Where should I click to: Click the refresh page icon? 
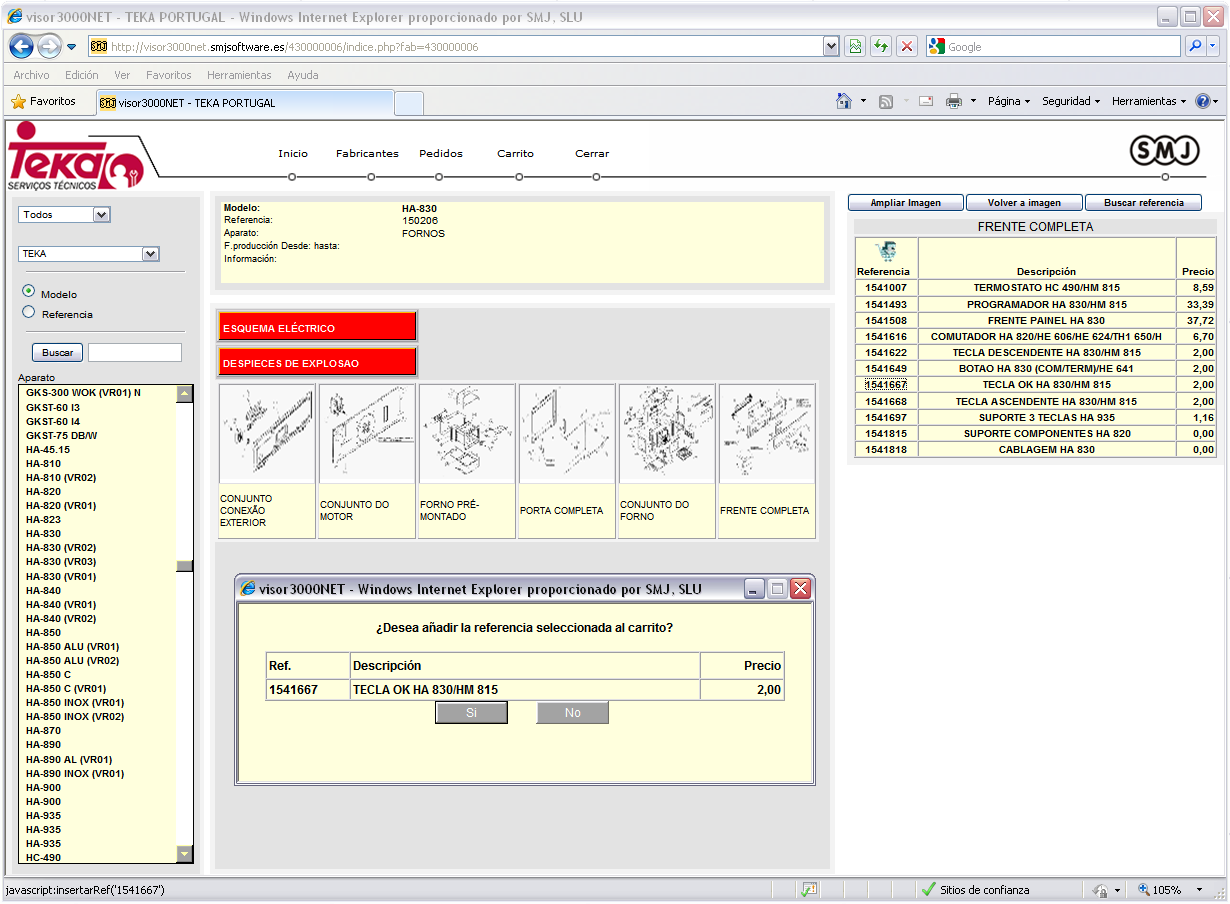pyautogui.click(x=881, y=46)
